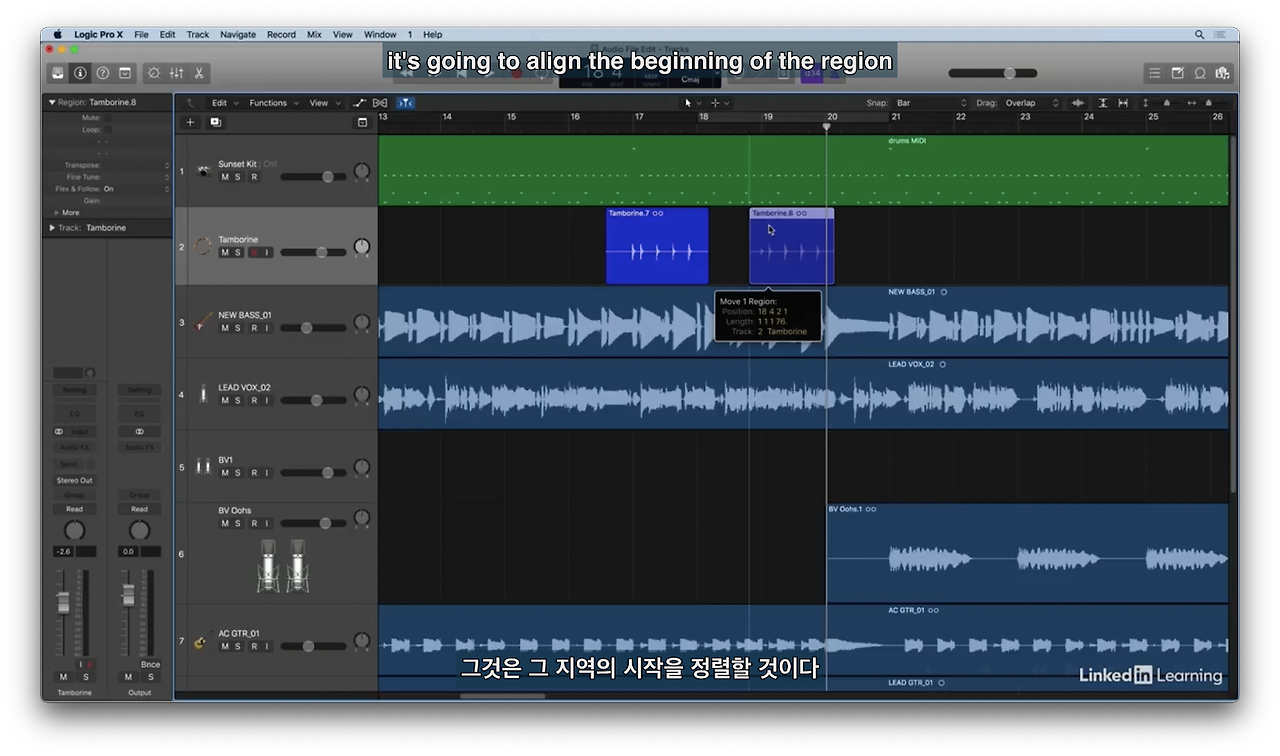The width and height of the screenshot is (1280, 756).
Task: Open the Mixer sliders icon
Action: pyautogui.click(x=176, y=73)
